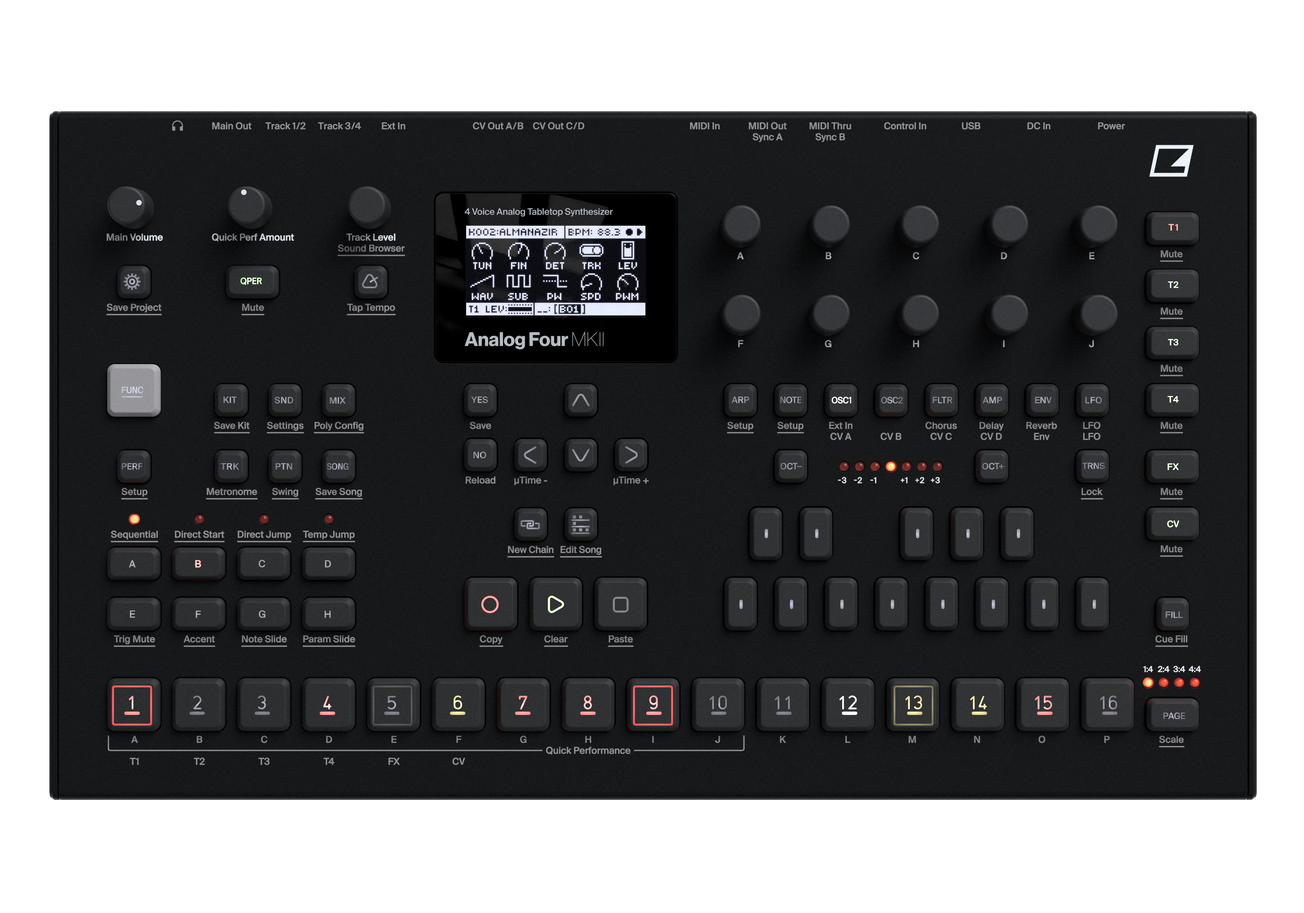Click bank H Param Slide button

click(328, 614)
